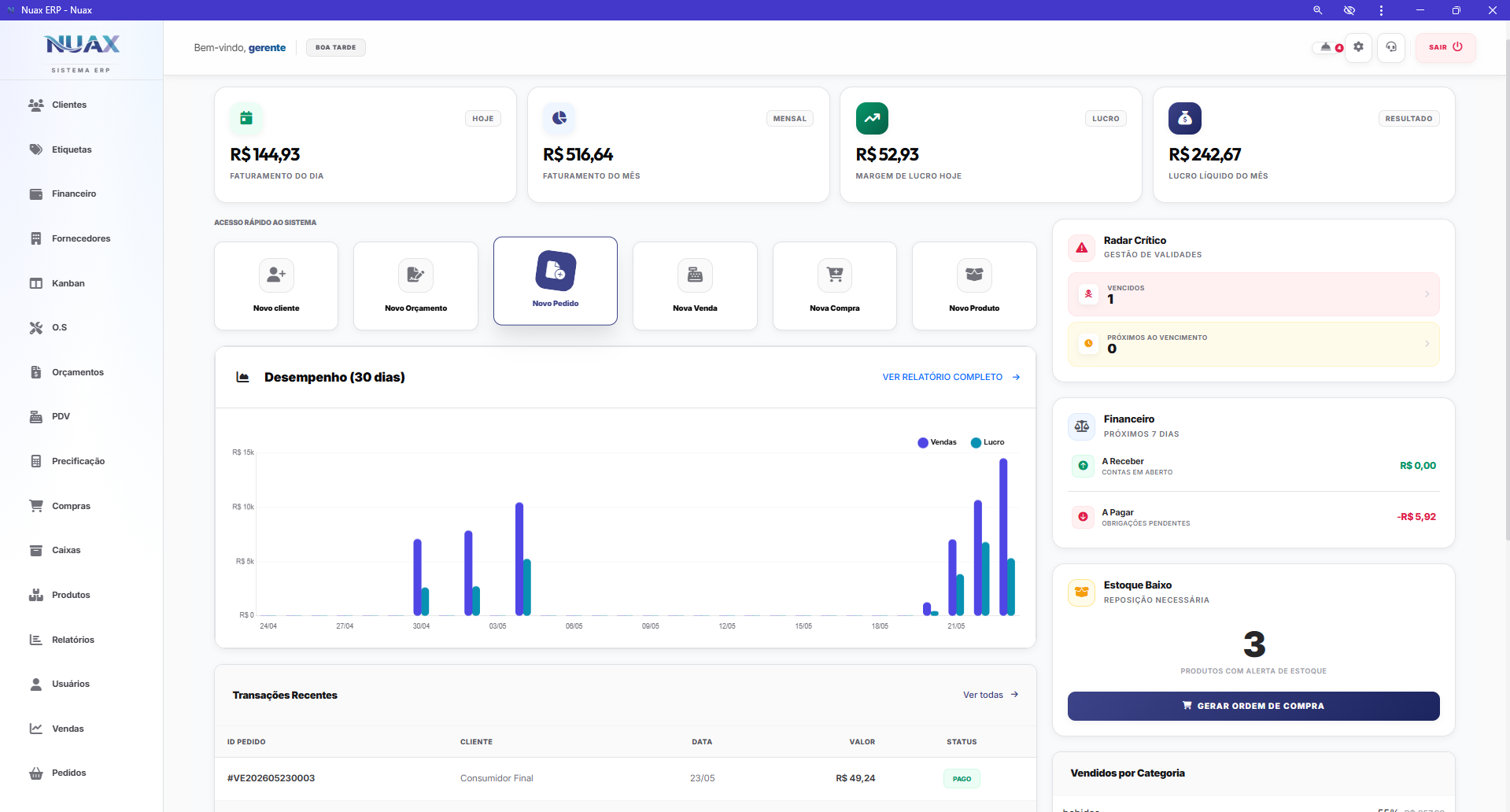1510x812 pixels.
Task: Click the Radar Crítico warning triangle icon
Action: pyautogui.click(x=1082, y=247)
